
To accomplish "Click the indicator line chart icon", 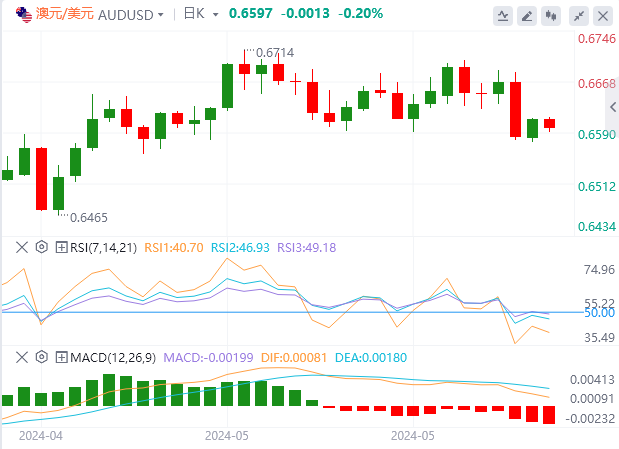I will (503, 16).
